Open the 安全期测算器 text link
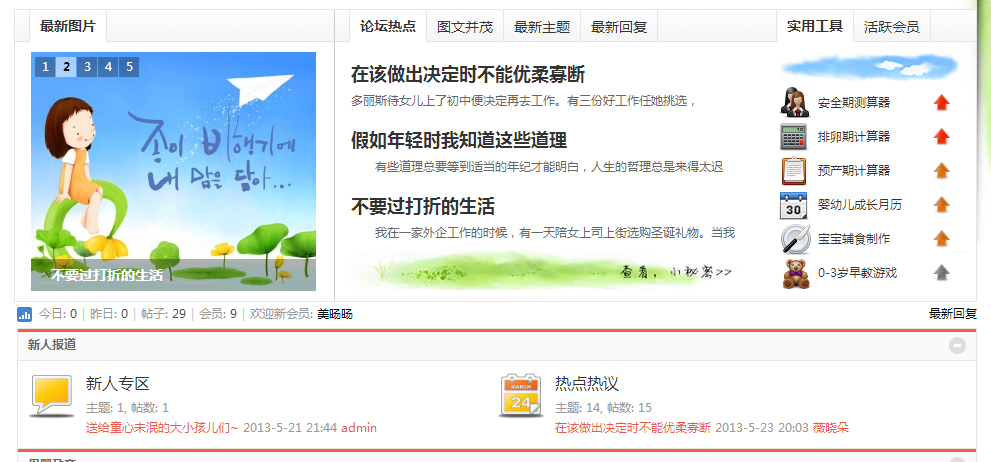991x462 pixels. click(854, 102)
